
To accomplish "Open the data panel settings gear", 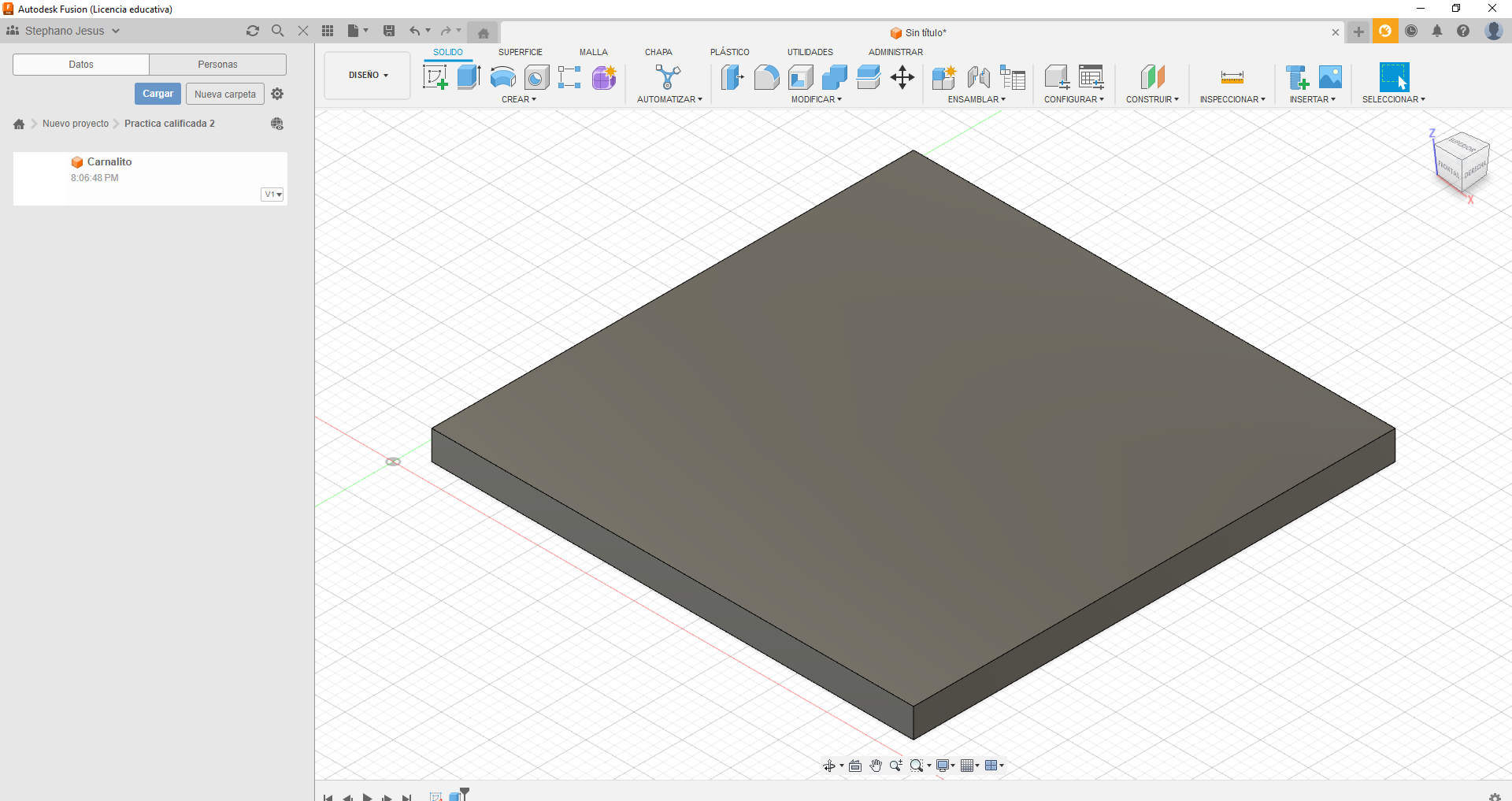I will (x=277, y=94).
